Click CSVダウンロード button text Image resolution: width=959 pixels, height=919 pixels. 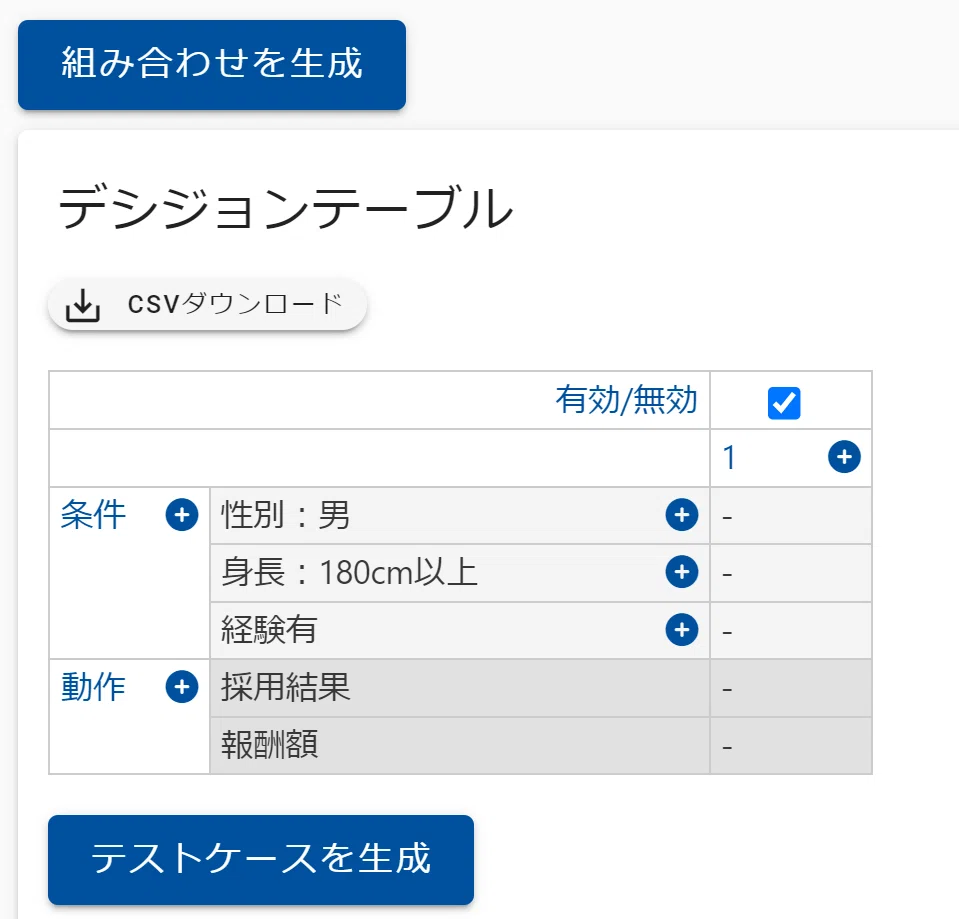point(235,304)
